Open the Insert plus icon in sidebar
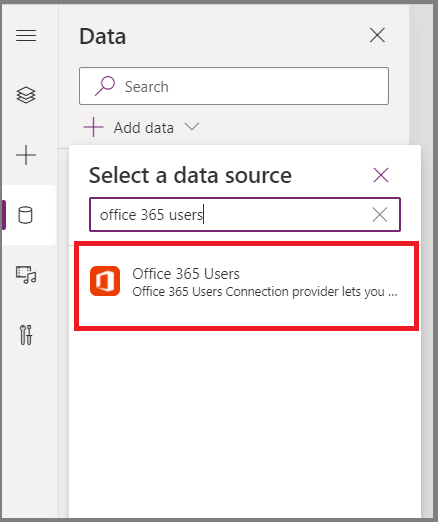This screenshot has height=522, width=439. click(26, 155)
